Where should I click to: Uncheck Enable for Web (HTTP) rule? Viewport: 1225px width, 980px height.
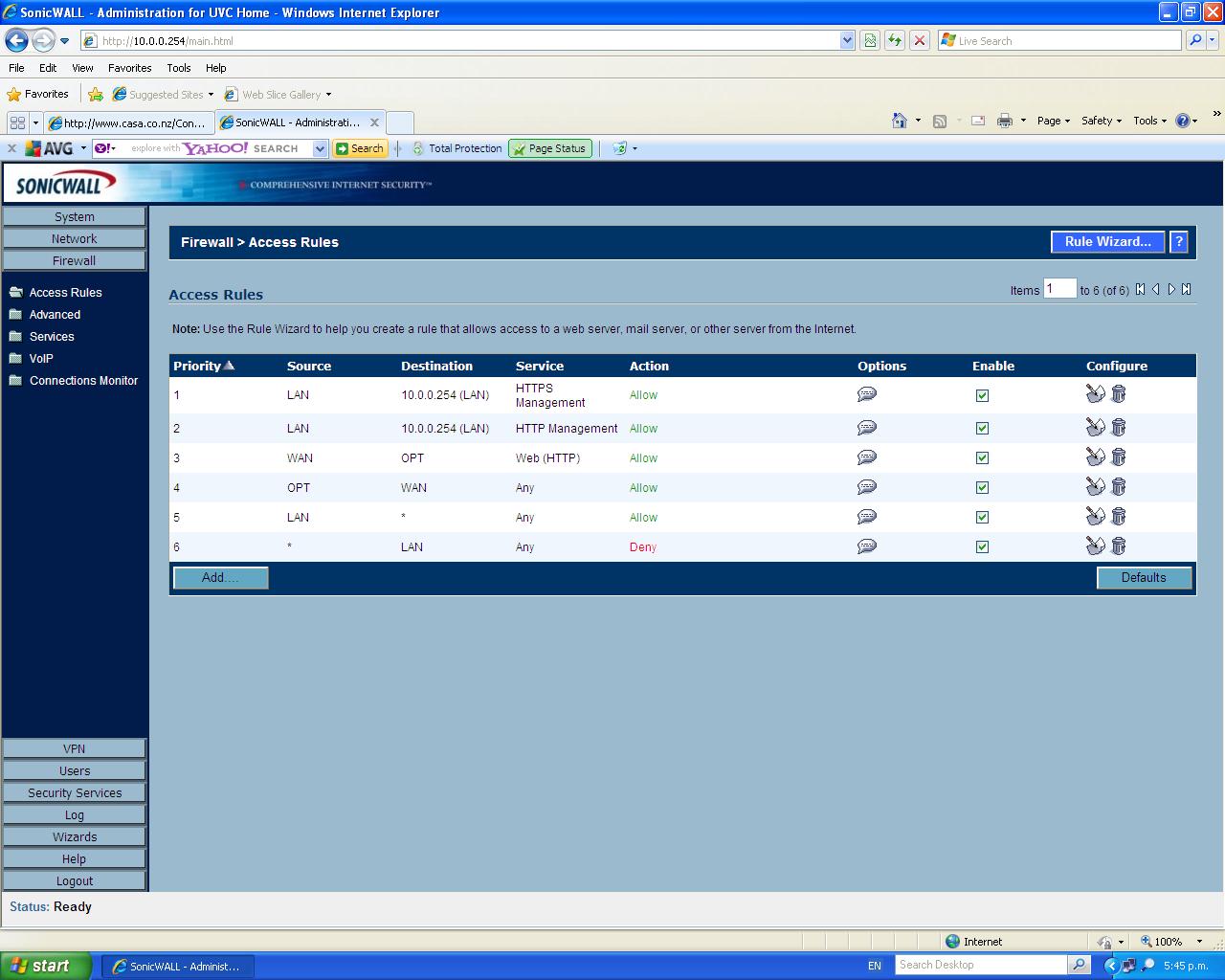click(x=982, y=458)
